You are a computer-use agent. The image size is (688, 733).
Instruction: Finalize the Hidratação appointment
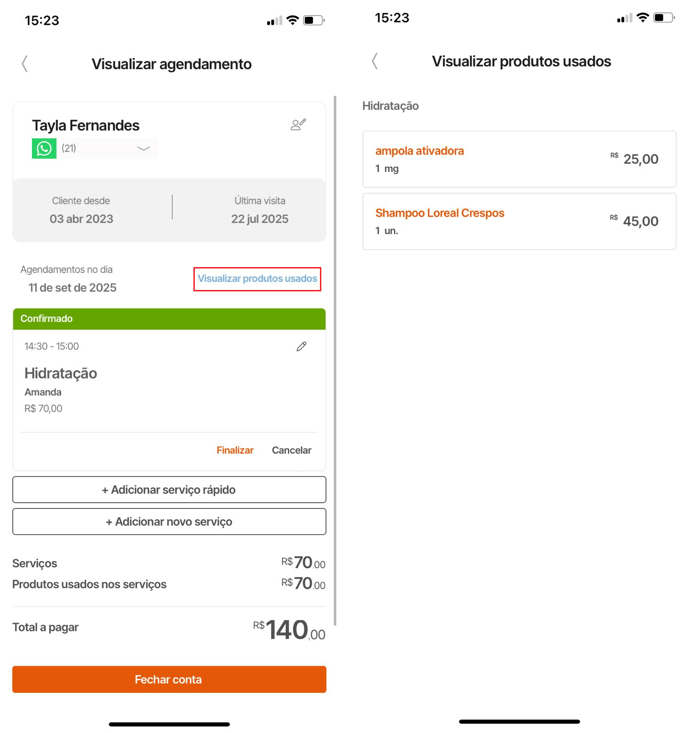(235, 450)
